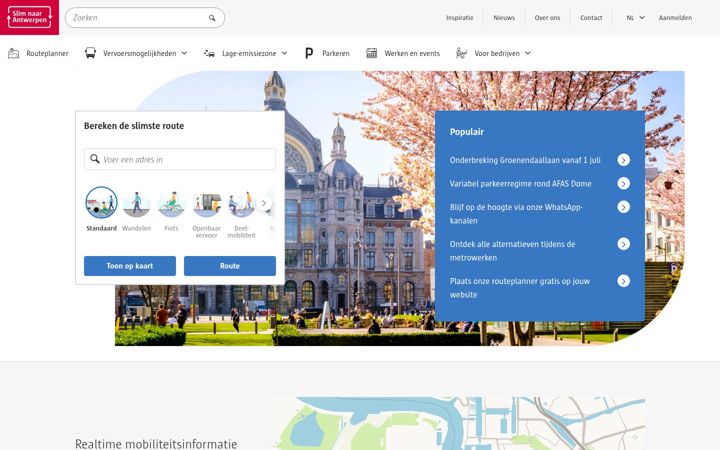This screenshot has width=720, height=450.
Task: Go to Inspiratie page
Action: click(459, 18)
